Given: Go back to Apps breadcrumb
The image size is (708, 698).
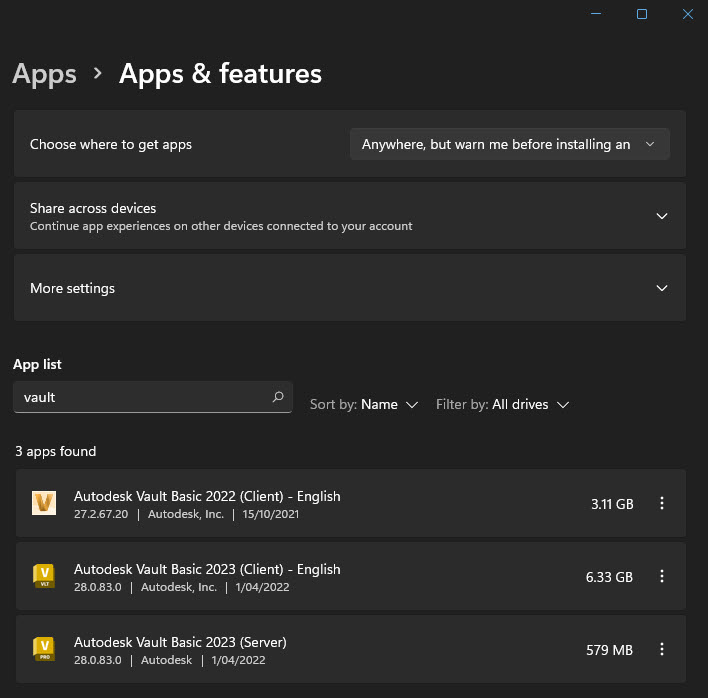Looking at the screenshot, I should coord(44,74).
